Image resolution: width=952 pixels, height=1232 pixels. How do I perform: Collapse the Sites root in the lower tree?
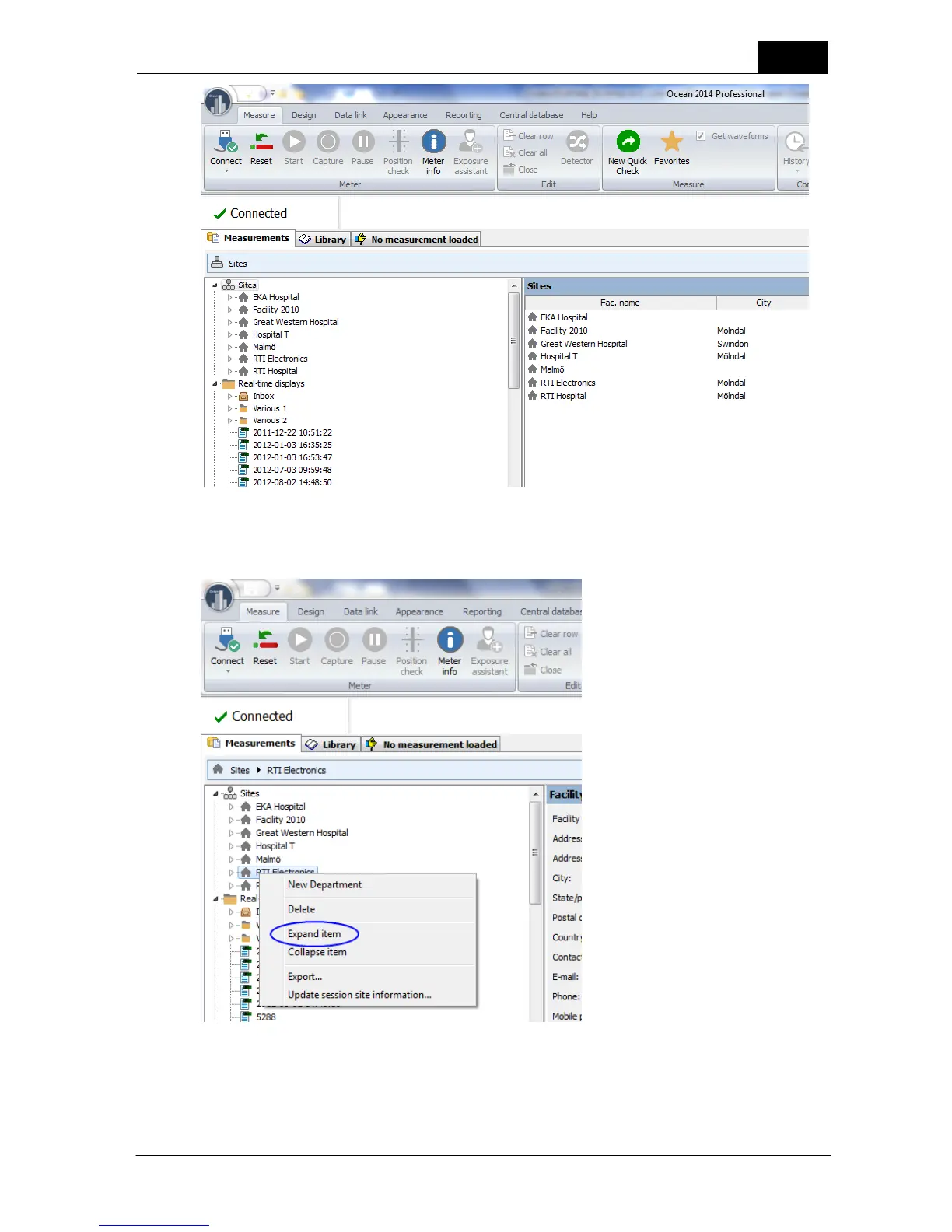216,794
